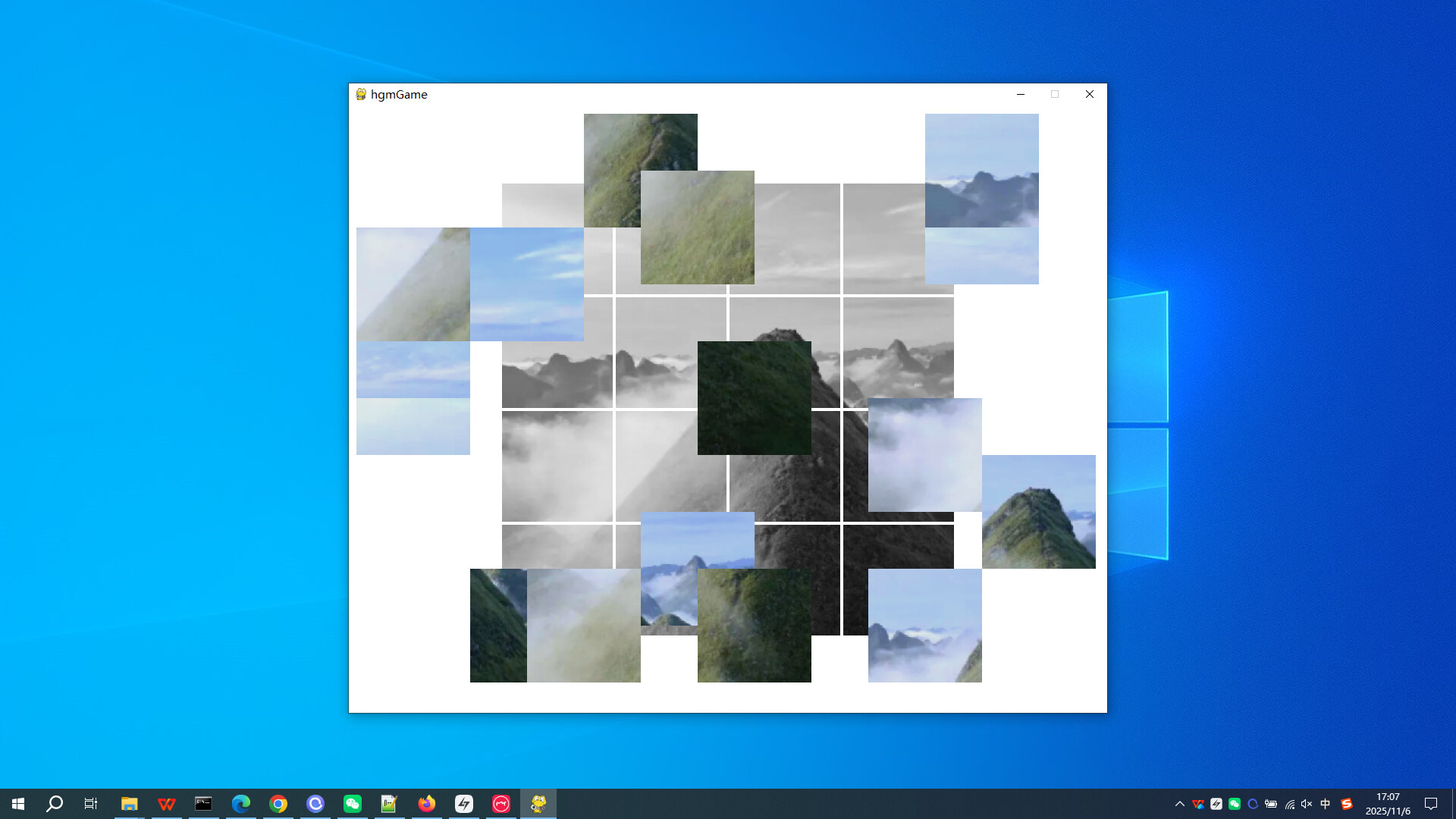Open Sogou input tray icon
Screen dimensions: 1456x819
[x=1346, y=803]
